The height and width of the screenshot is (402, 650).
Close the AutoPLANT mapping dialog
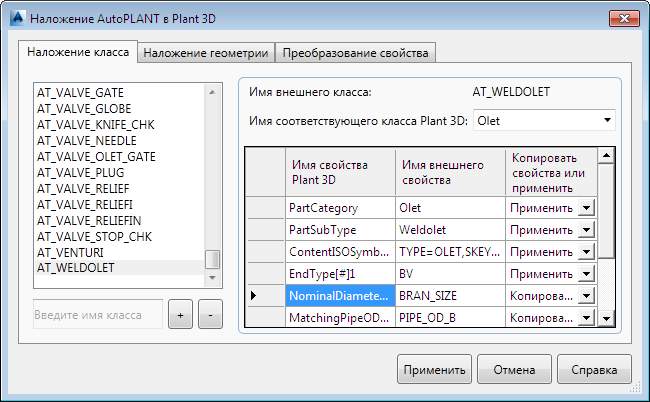[624, 19]
